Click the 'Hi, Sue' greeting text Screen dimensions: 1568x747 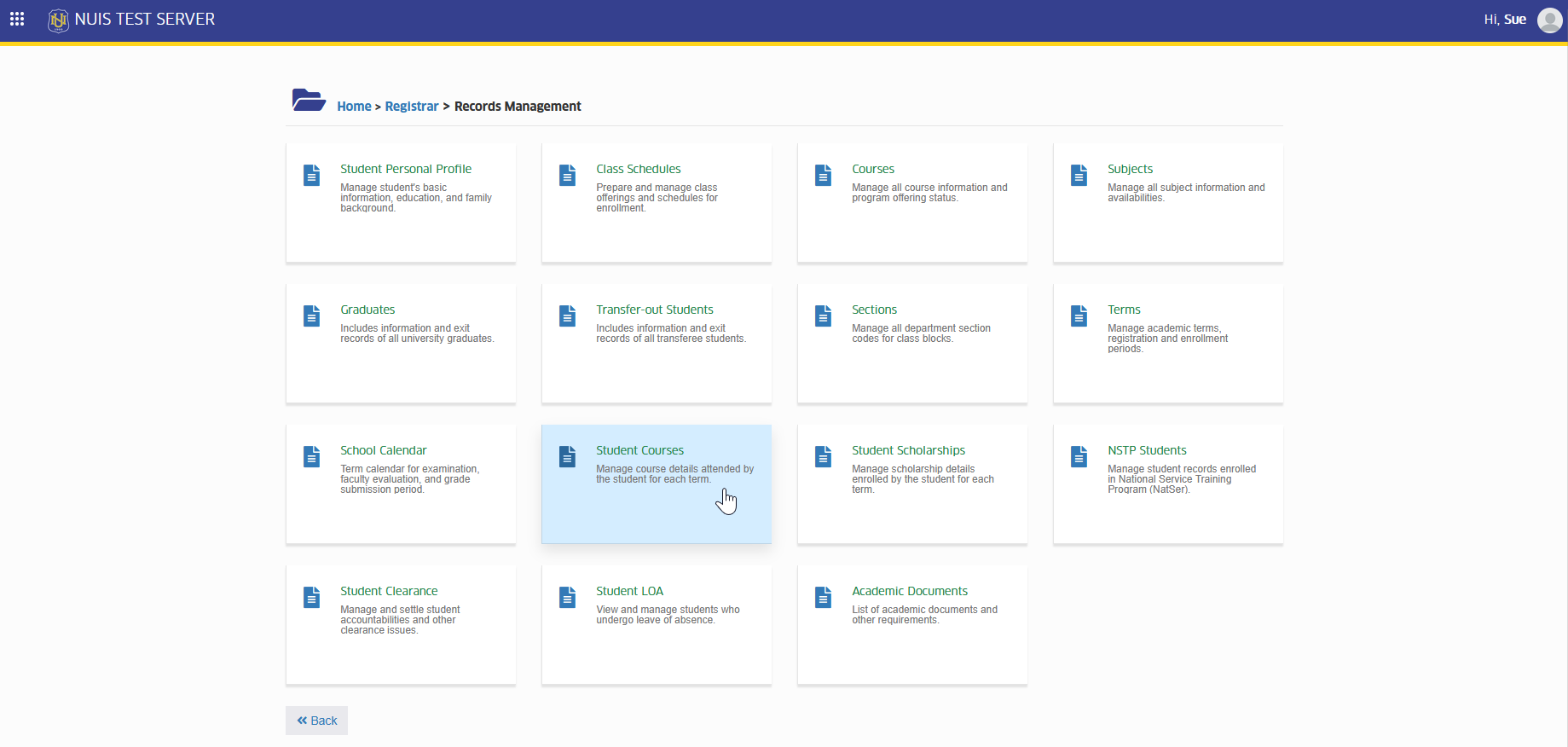(x=1505, y=20)
